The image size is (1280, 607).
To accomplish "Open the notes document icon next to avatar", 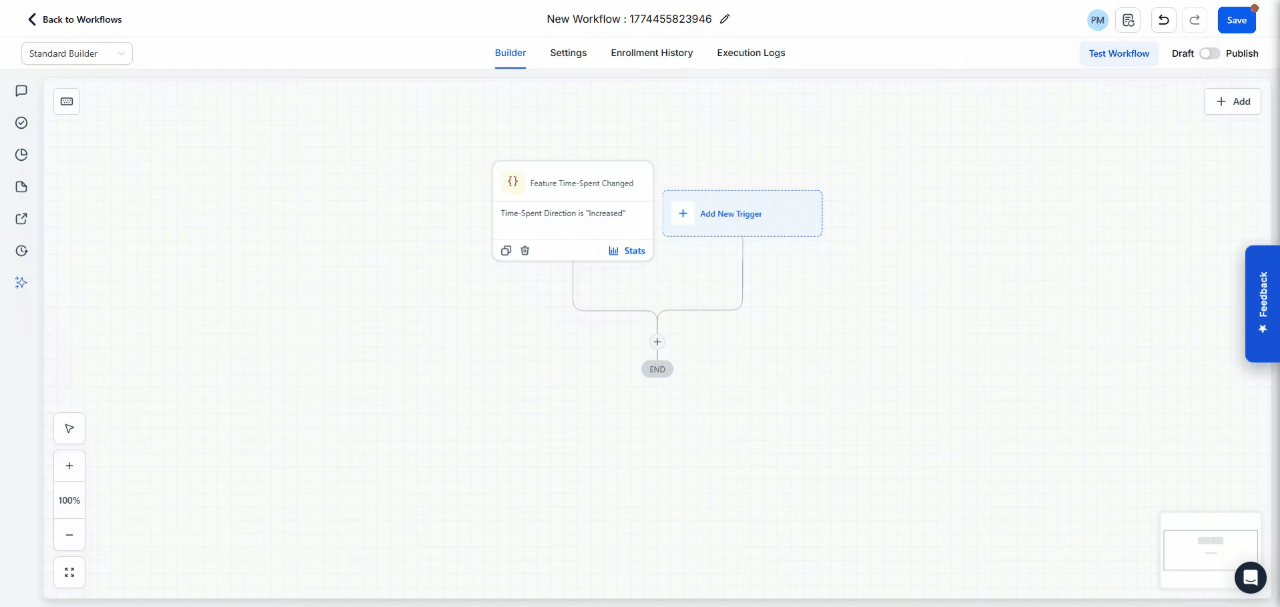I will (1128, 20).
